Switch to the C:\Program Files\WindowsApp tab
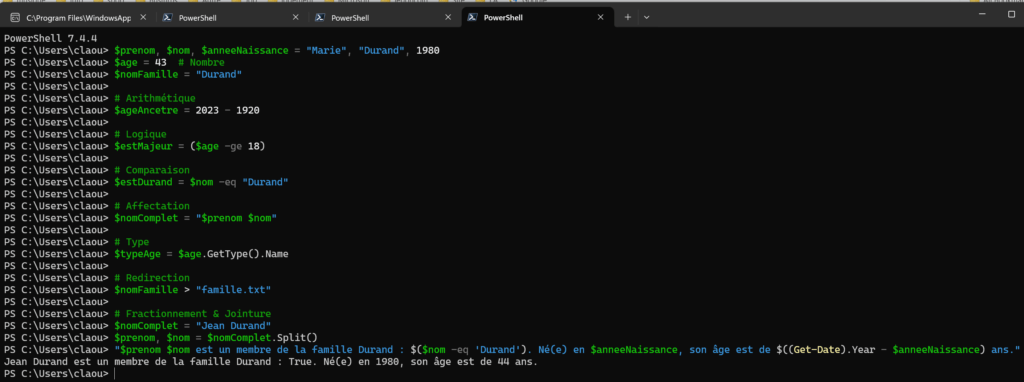The height and width of the screenshot is (382, 1024). (x=78, y=18)
